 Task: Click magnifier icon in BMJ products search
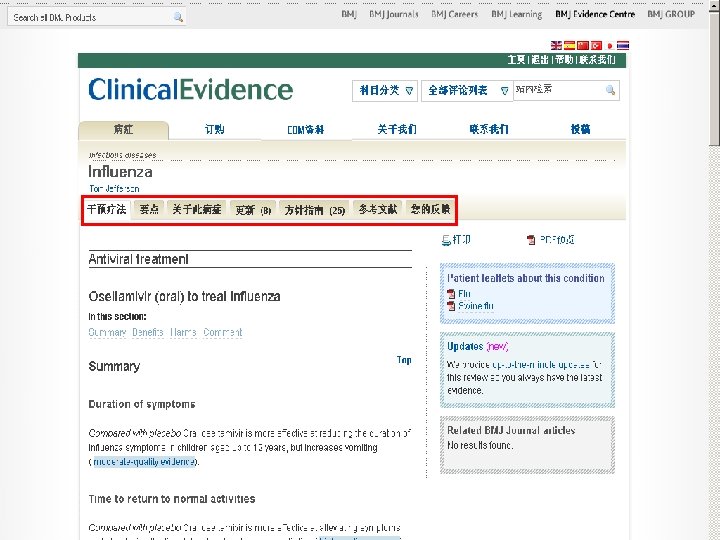pyautogui.click(x=178, y=17)
